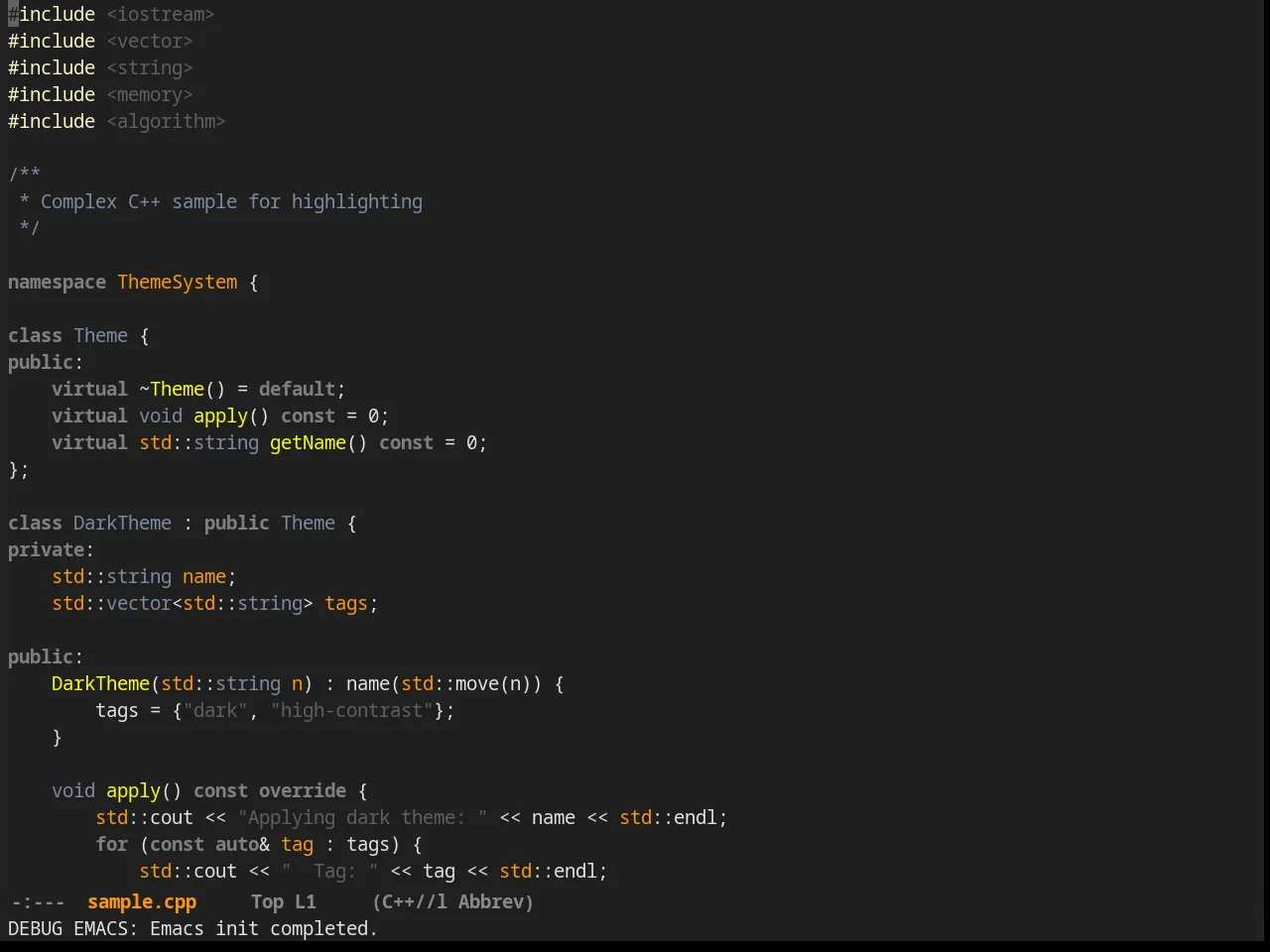Click 'Theme' in 'class Theme {' line

pos(100,335)
